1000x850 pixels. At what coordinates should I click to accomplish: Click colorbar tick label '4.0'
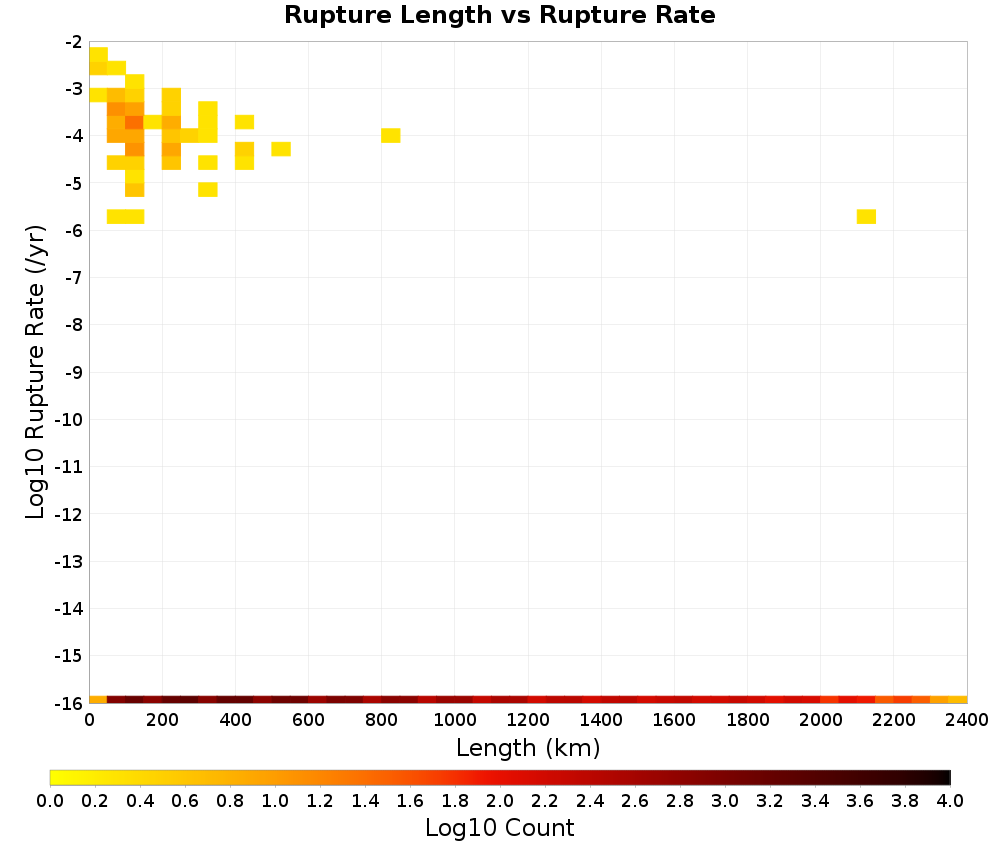pos(950,800)
